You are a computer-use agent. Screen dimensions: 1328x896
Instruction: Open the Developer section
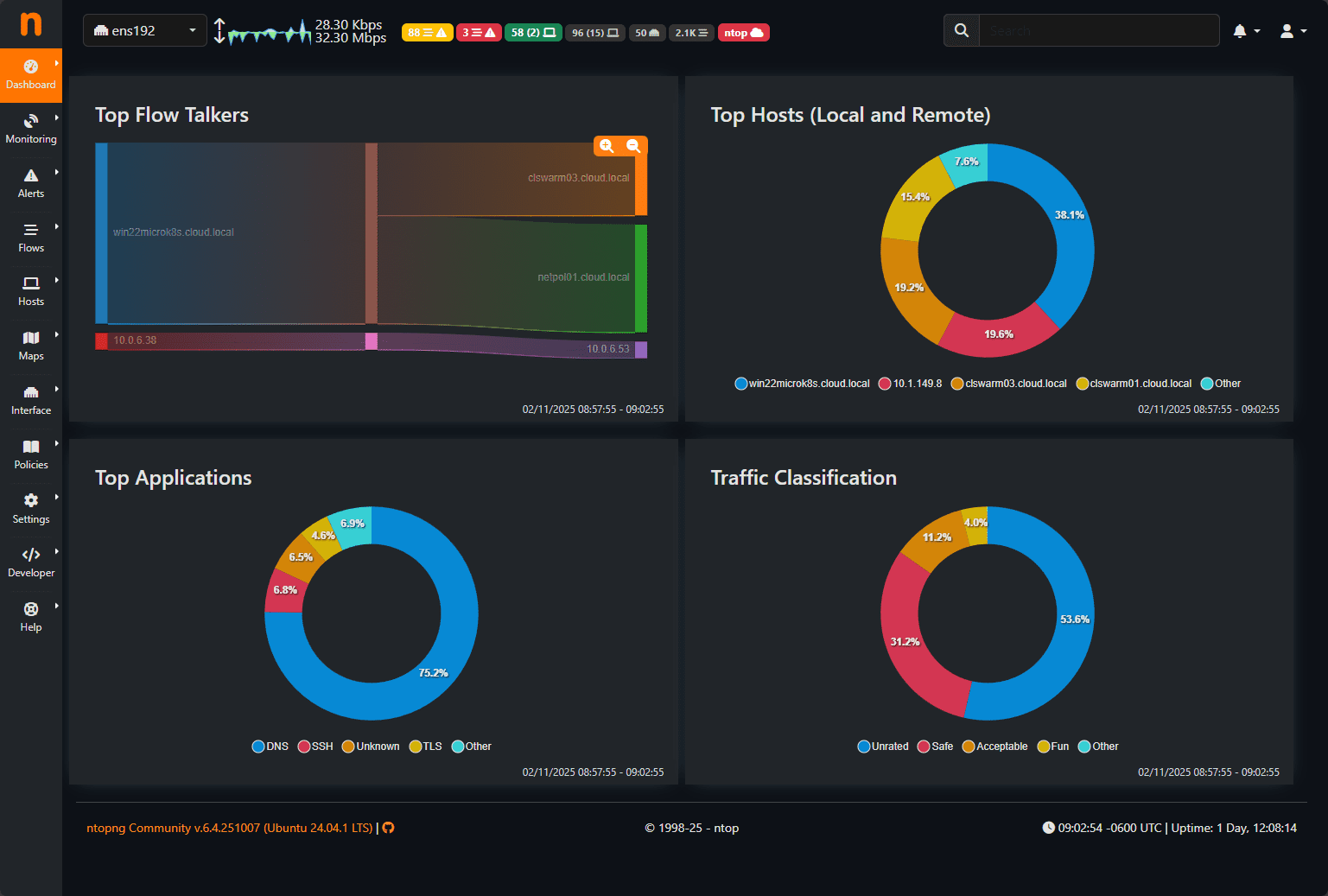click(31, 562)
